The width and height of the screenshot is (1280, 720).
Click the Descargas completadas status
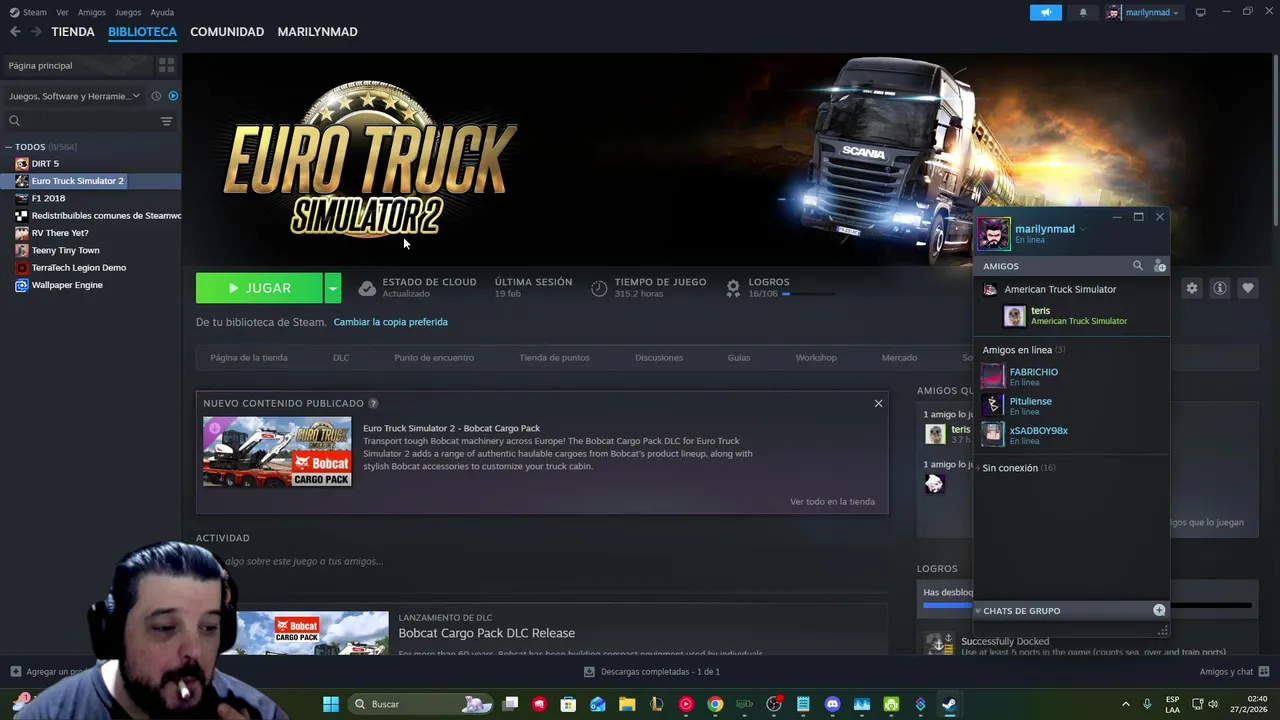pos(652,672)
